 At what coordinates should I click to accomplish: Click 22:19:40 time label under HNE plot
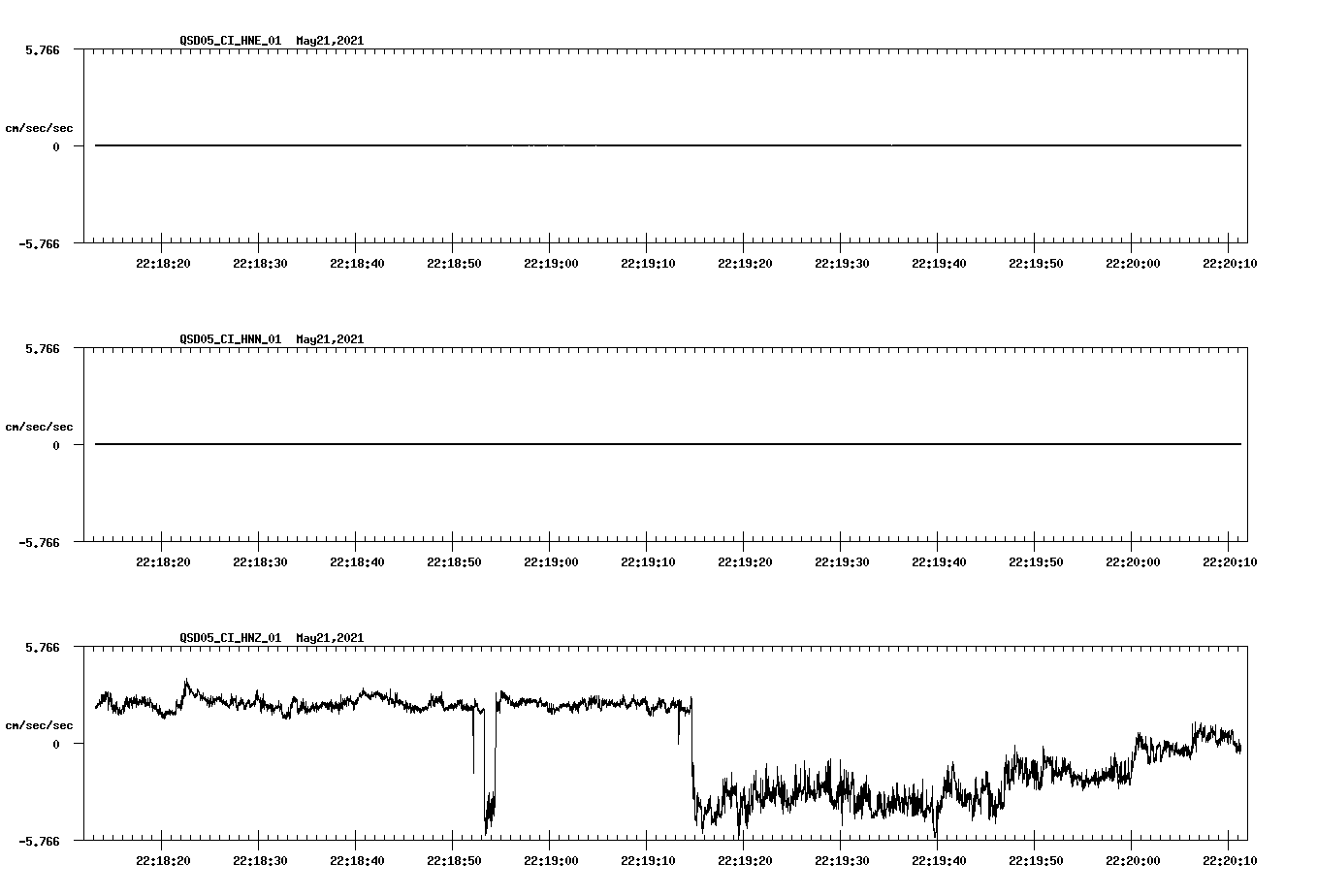tap(939, 264)
